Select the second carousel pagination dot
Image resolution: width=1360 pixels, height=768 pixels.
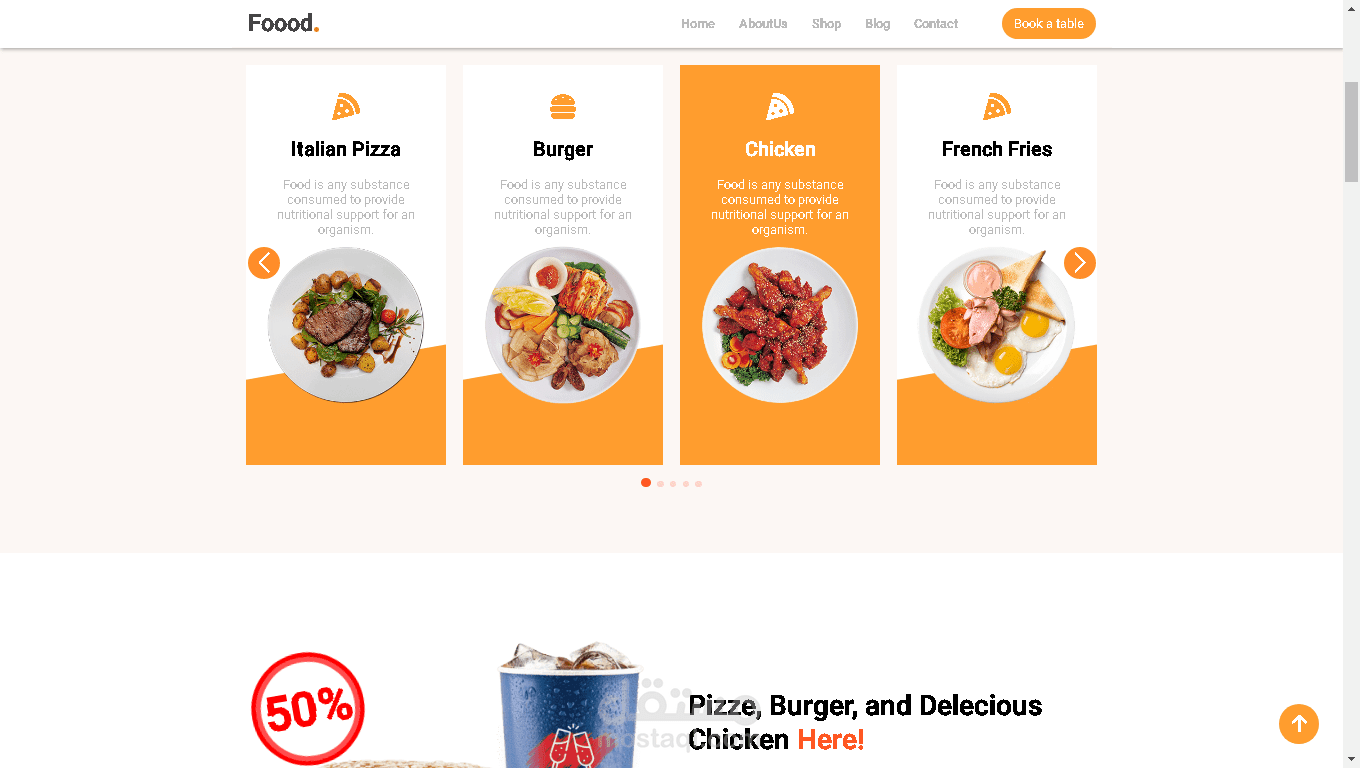coord(660,484)
